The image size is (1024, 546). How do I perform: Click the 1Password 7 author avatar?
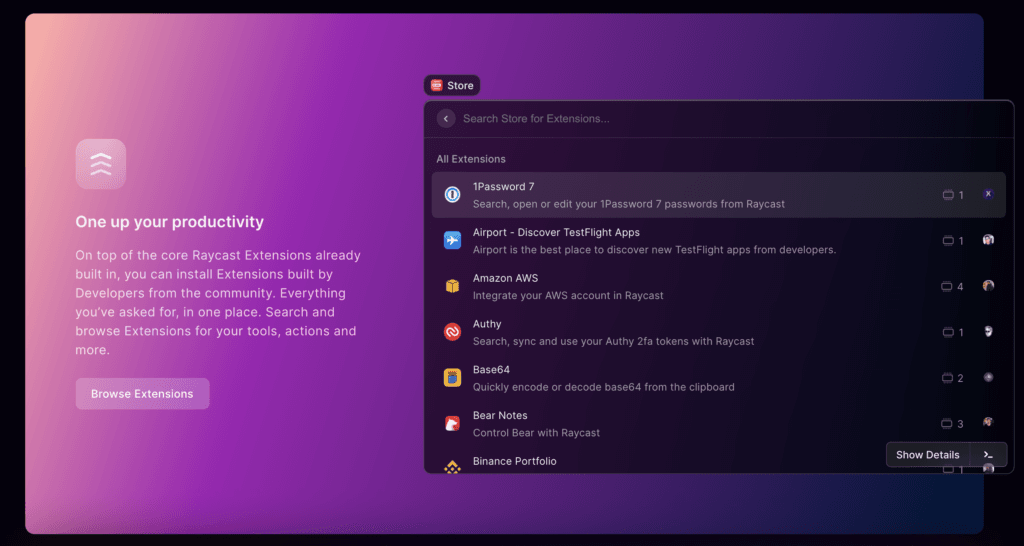point(988,194)
